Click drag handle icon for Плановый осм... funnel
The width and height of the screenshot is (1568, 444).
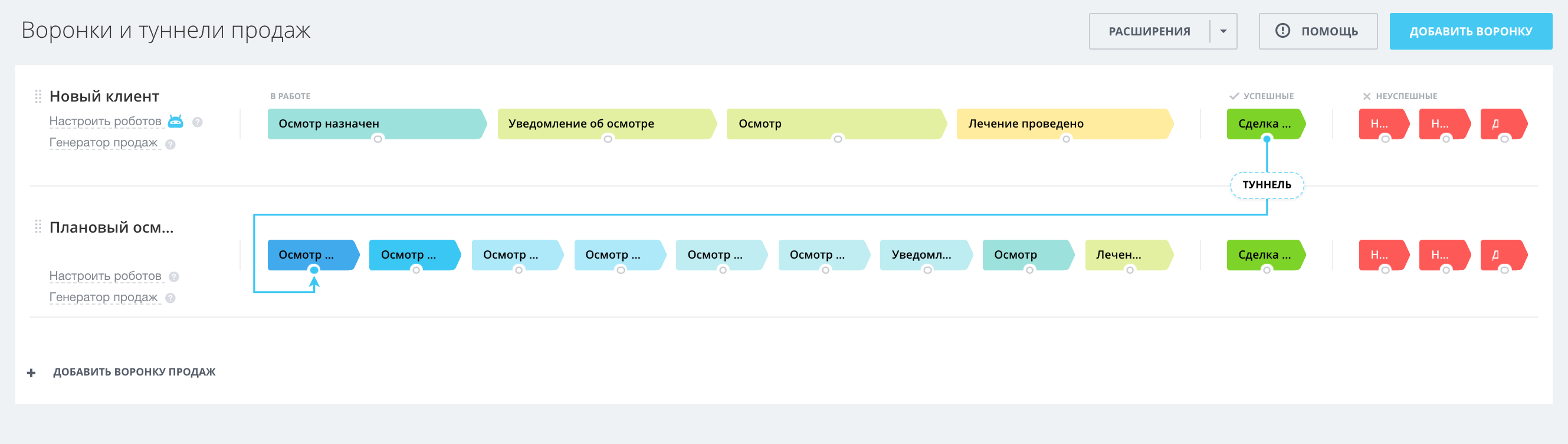point(38,227)
